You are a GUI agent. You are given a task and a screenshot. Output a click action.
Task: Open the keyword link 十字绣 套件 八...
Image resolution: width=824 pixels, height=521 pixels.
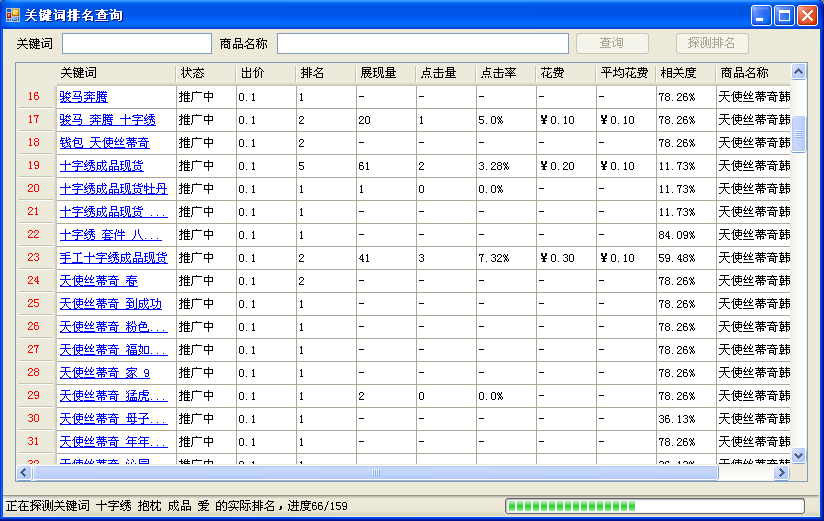(111, 235)
